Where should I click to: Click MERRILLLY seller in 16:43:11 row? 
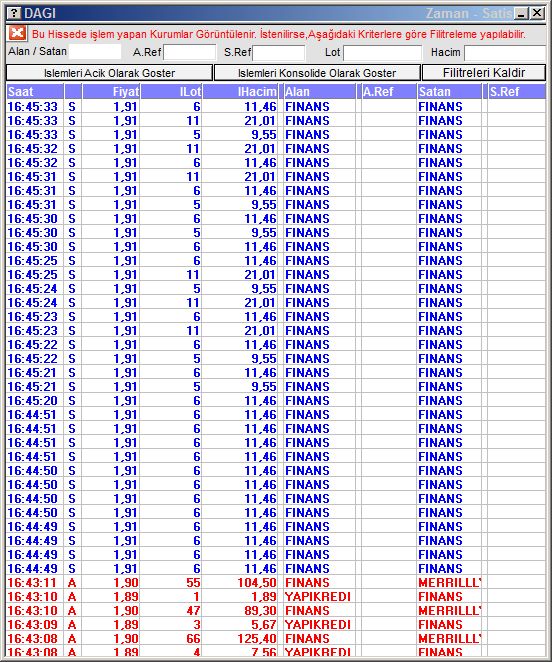tap(449, 583)
